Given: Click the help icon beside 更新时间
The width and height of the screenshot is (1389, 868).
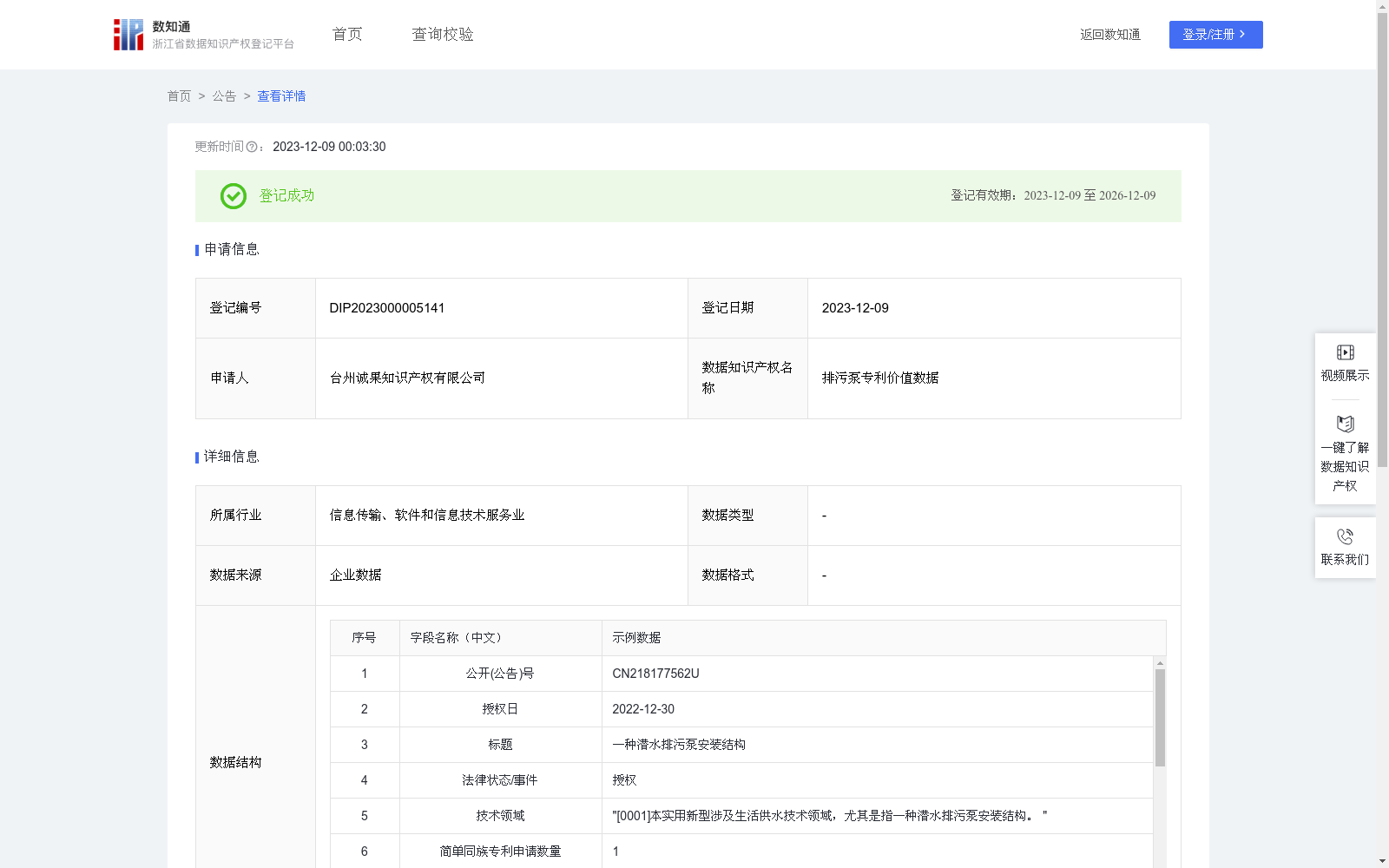Looking at the screenshot, I should tap(252, 148).
